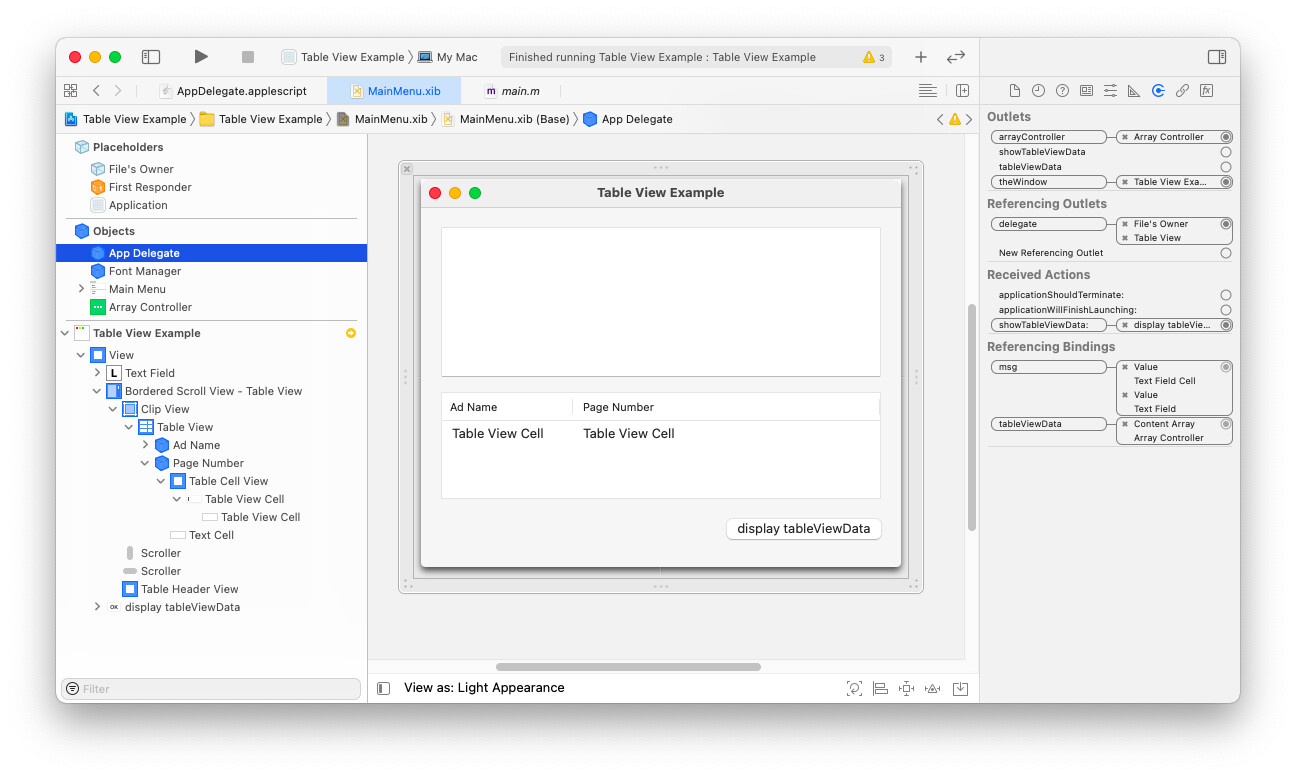Click View as: Light Appearance
This screenshot has width=1296, height=777.
(x=484, y=688)
